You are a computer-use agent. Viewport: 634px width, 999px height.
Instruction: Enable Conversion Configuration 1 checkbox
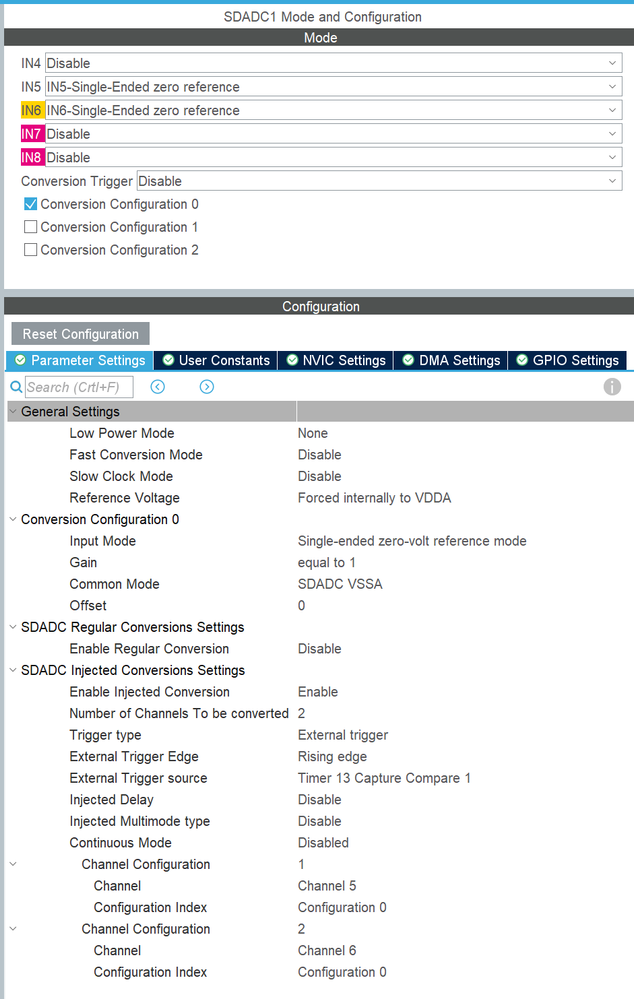point(31,227)
